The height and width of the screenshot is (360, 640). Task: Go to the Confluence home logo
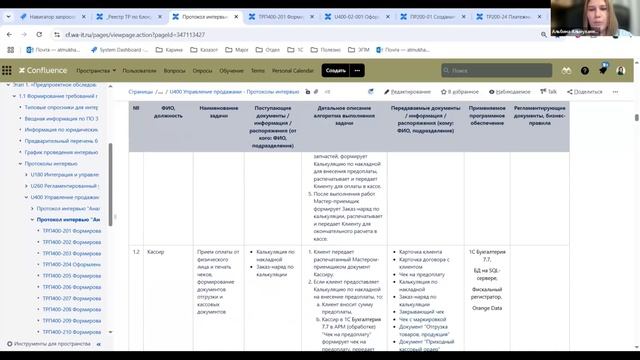point(43,71)
